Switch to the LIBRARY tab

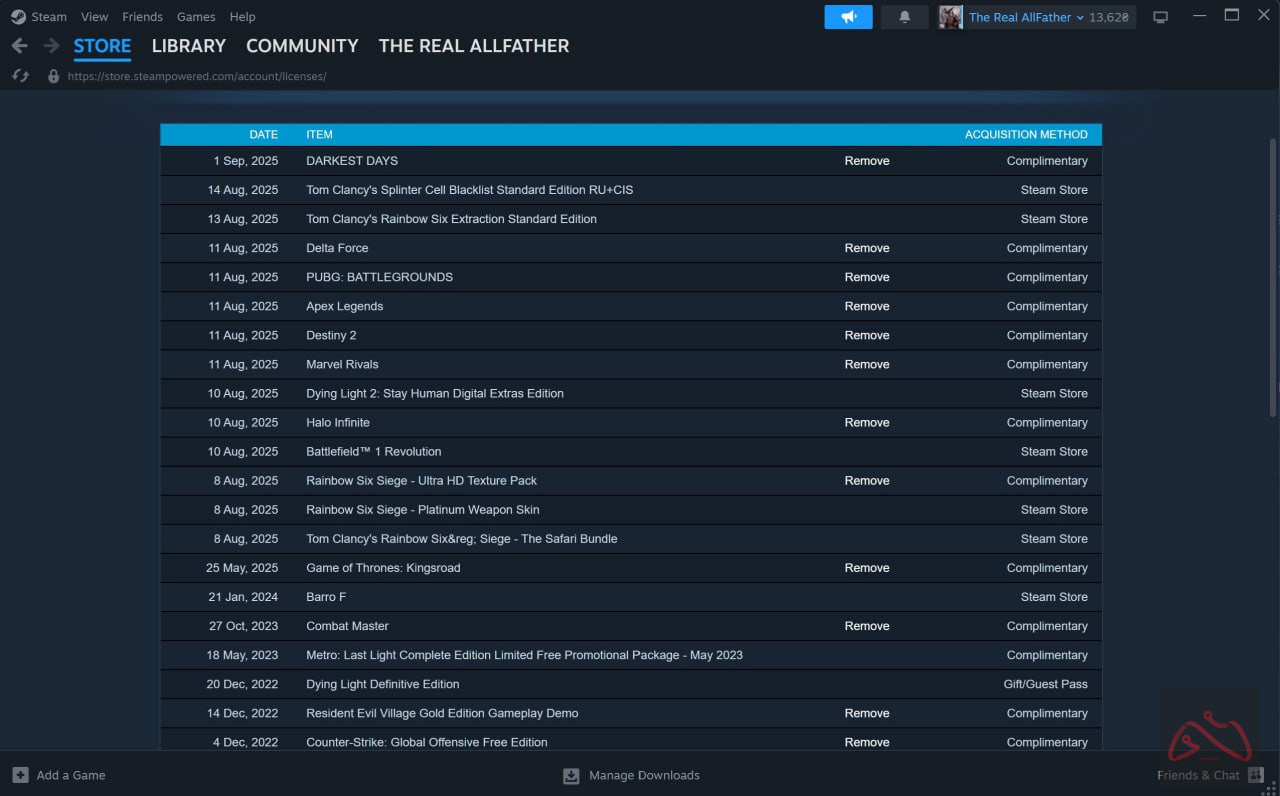click(x=188, y=46)
